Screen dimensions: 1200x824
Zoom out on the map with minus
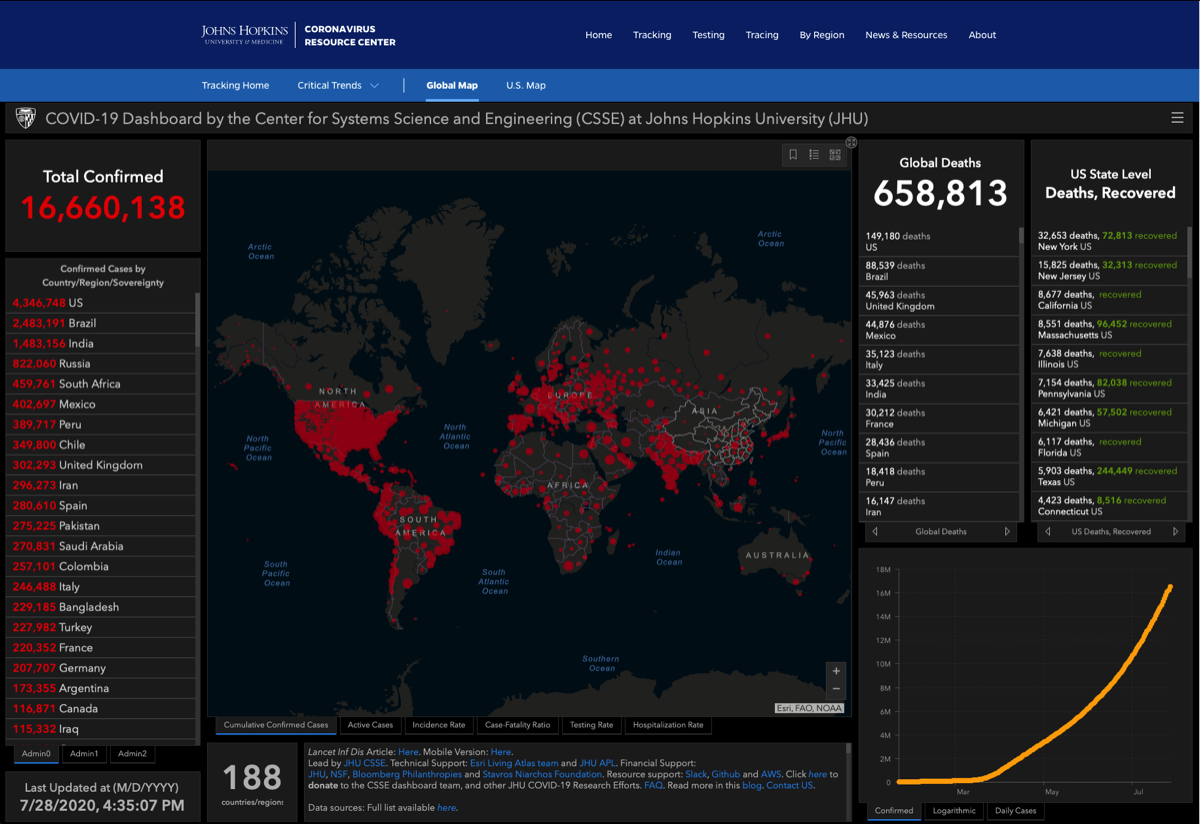(836, 689)
